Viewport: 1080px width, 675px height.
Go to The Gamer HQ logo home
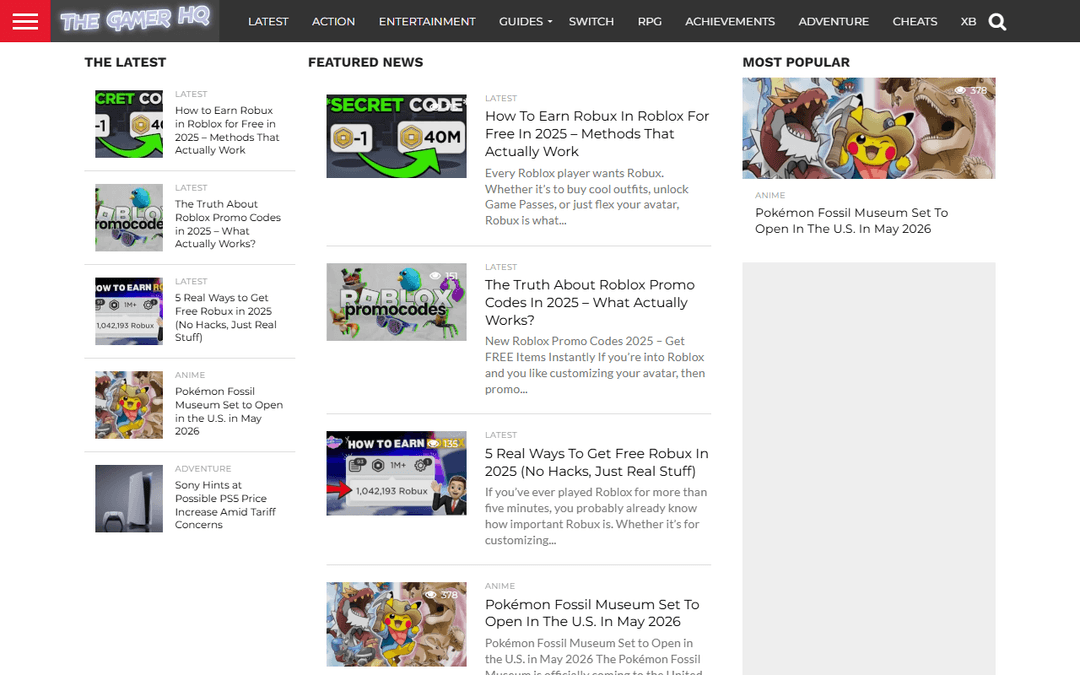click(x=135, y=21)
